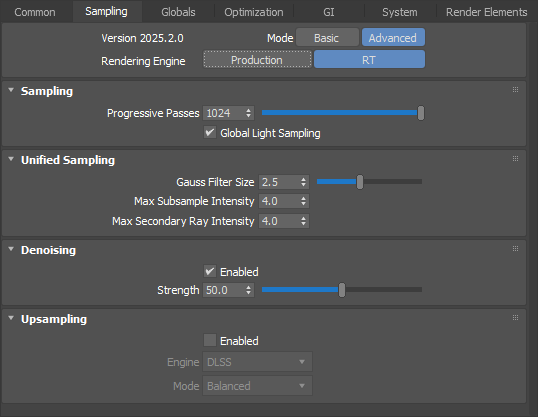Viewport: 538px width, 417px height.
Task: Click the Progressive Passes spinner arrows
Action: click(248, 113)
